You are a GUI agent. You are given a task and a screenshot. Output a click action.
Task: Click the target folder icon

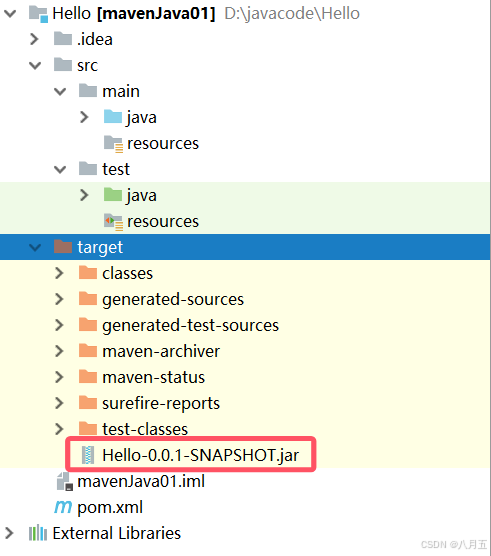pos(63,246)
